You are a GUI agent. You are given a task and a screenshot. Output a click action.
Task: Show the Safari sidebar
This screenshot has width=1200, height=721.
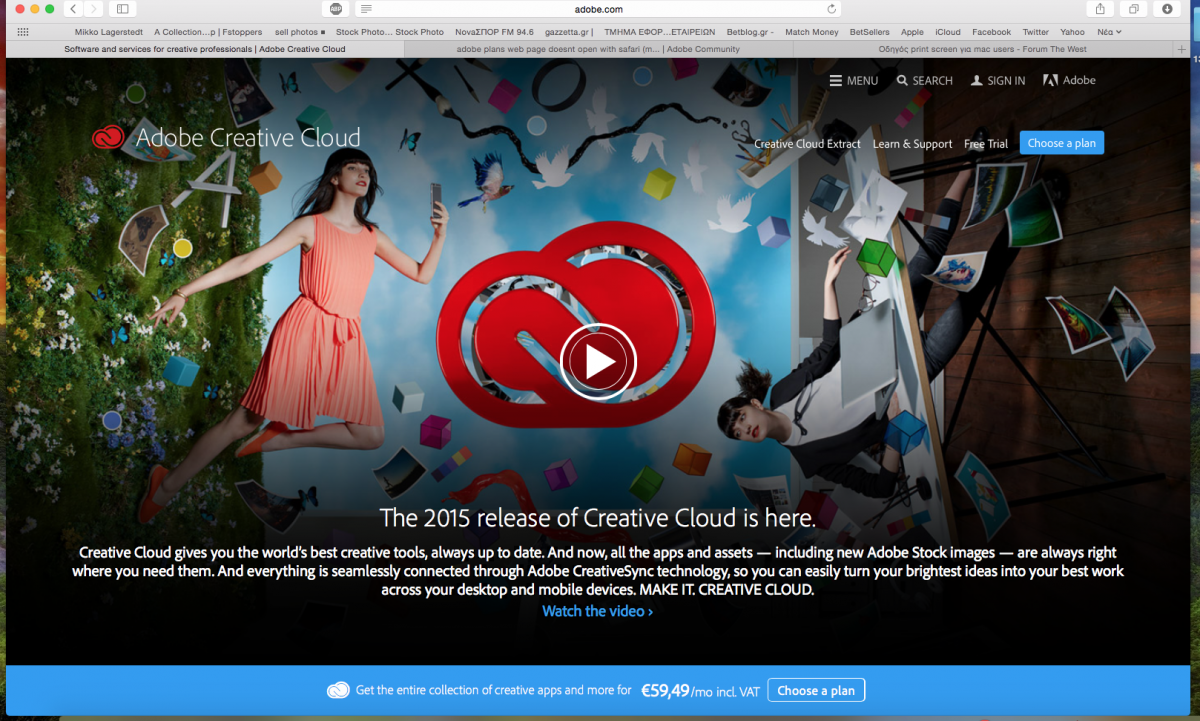123,9
